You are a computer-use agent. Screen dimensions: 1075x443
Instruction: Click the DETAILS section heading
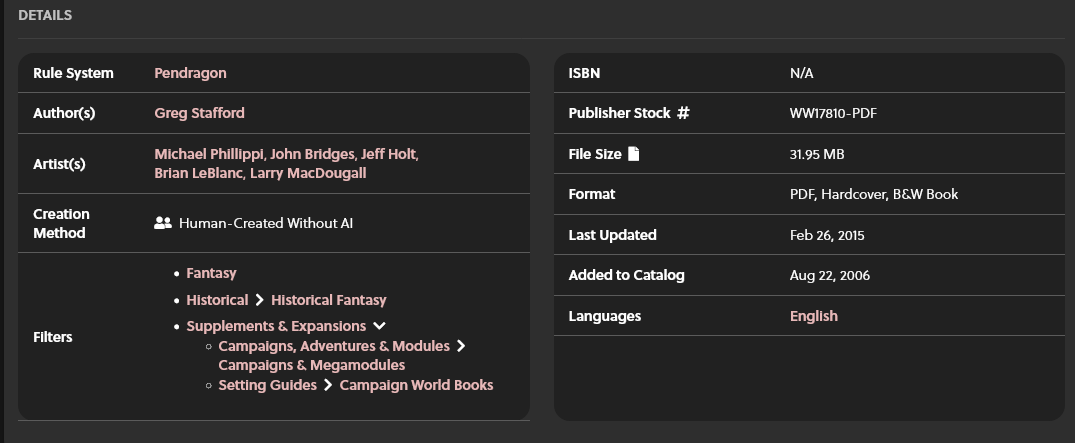click(x=45, y=15)
